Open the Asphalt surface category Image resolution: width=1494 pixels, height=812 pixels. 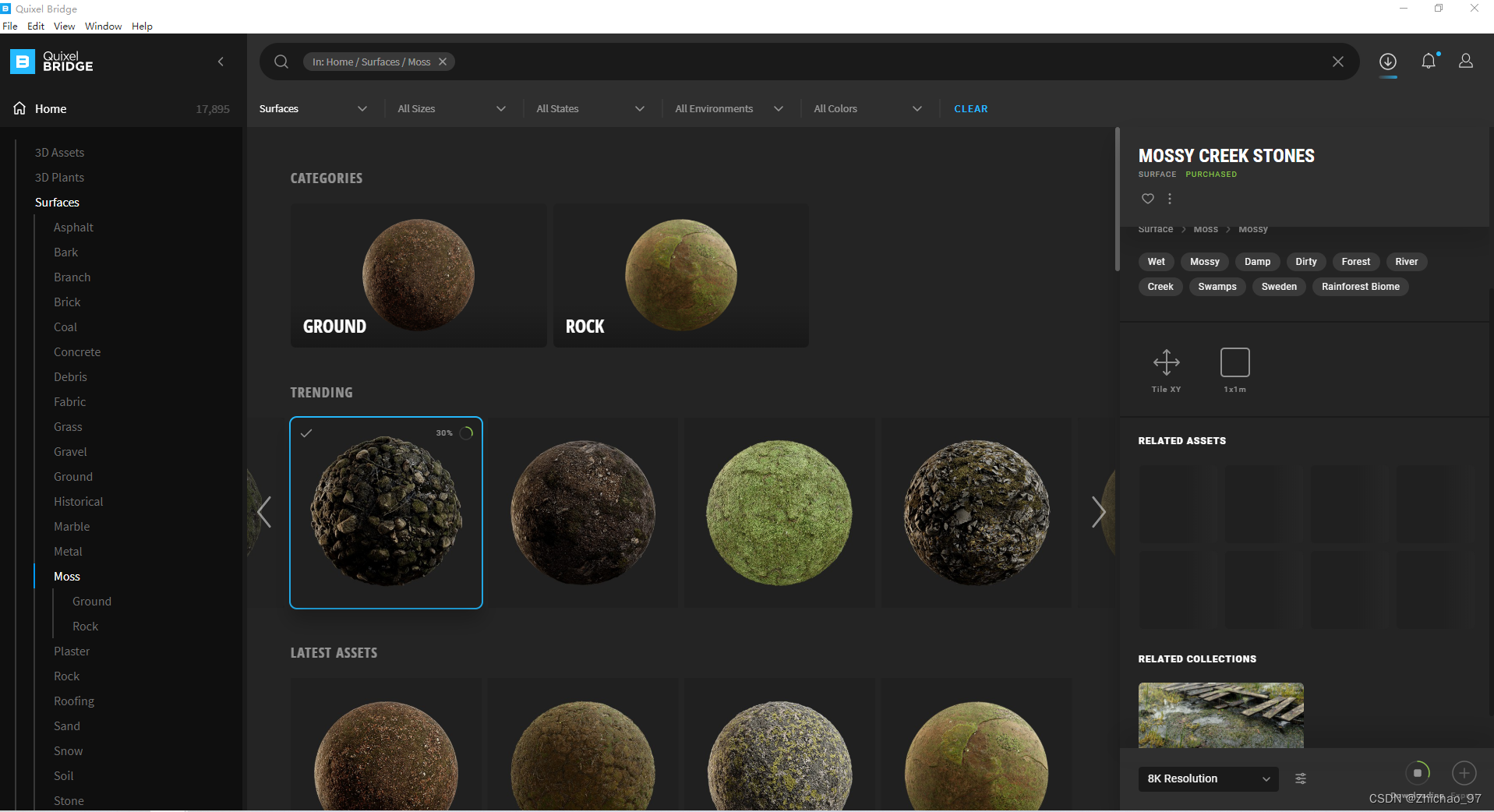coord(73,227)
